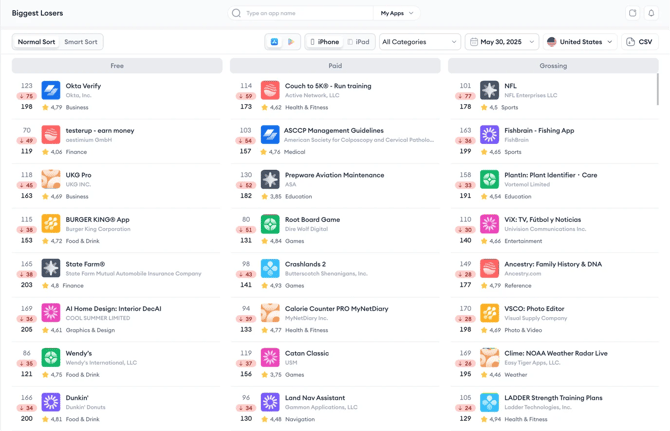The height and width of the screenshot is (431, 670).
Task: Click the Root Board Game app icon
Action: [270, 224]
